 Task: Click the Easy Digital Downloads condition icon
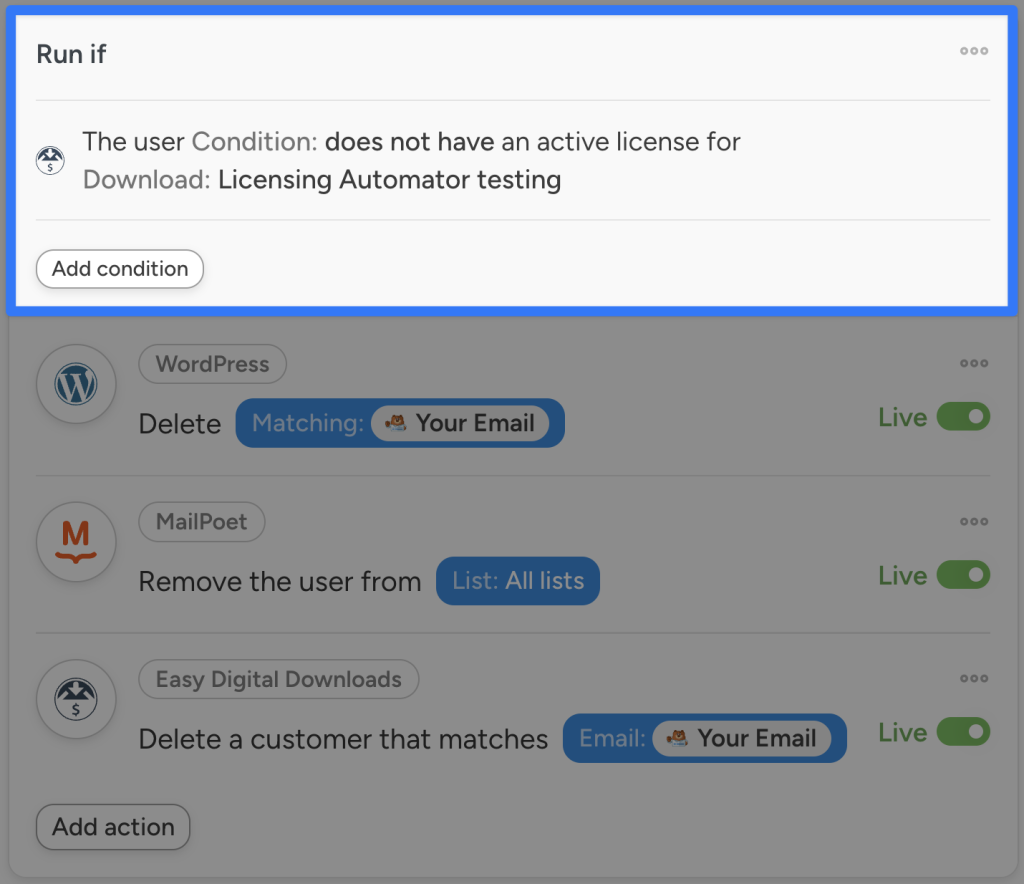point(49,160)
